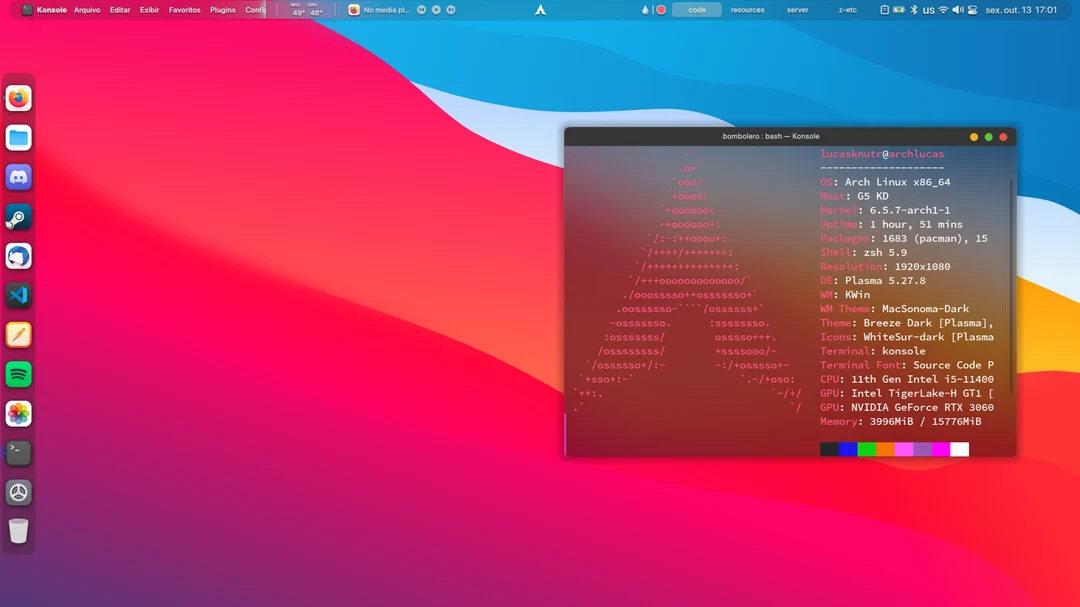Open the Exibir menu in Konsole
This screenshot has height=607, width=1080.
tap(150, 9)
